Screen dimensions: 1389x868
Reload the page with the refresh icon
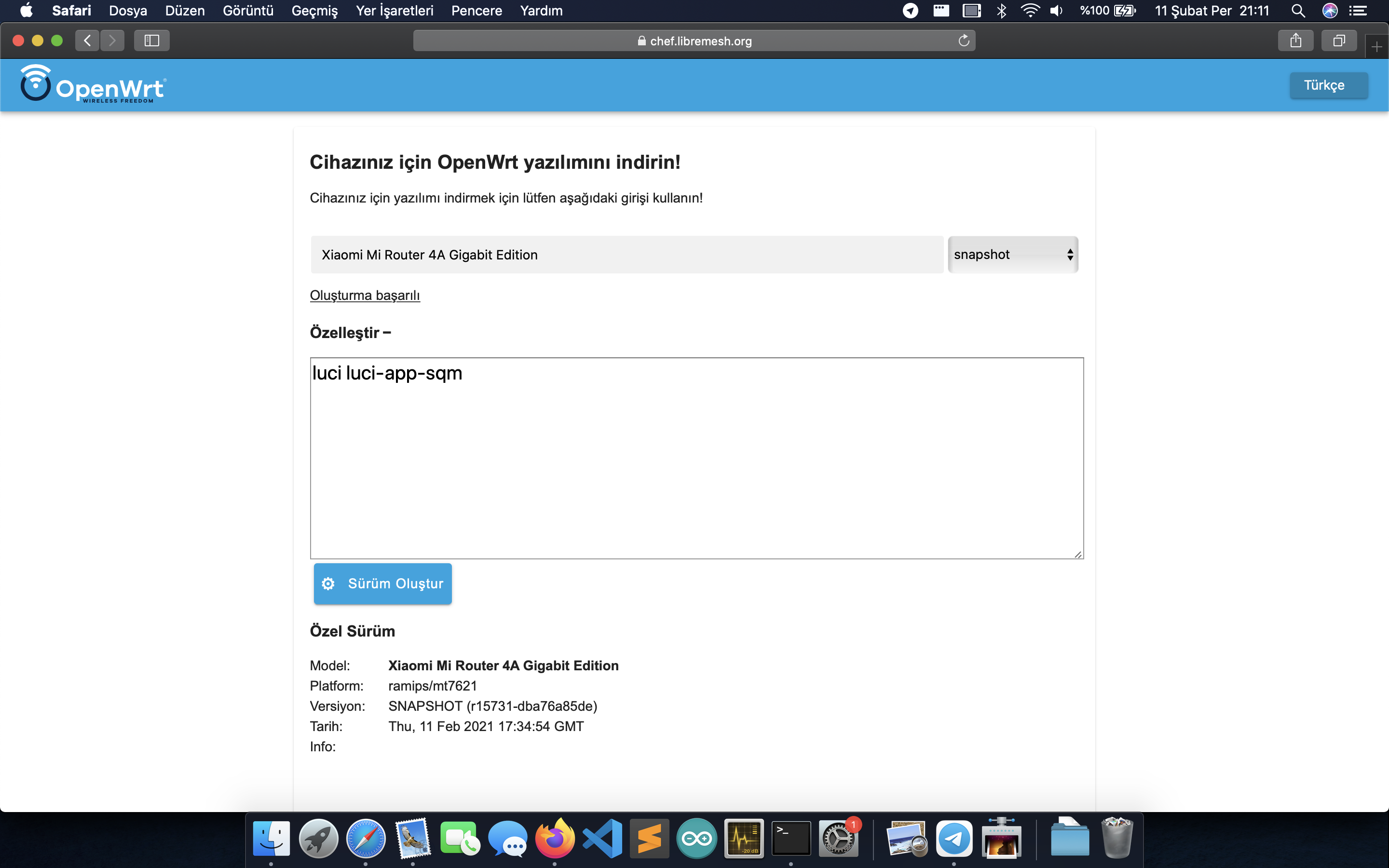pyautogui.click(x=964, y=40)
